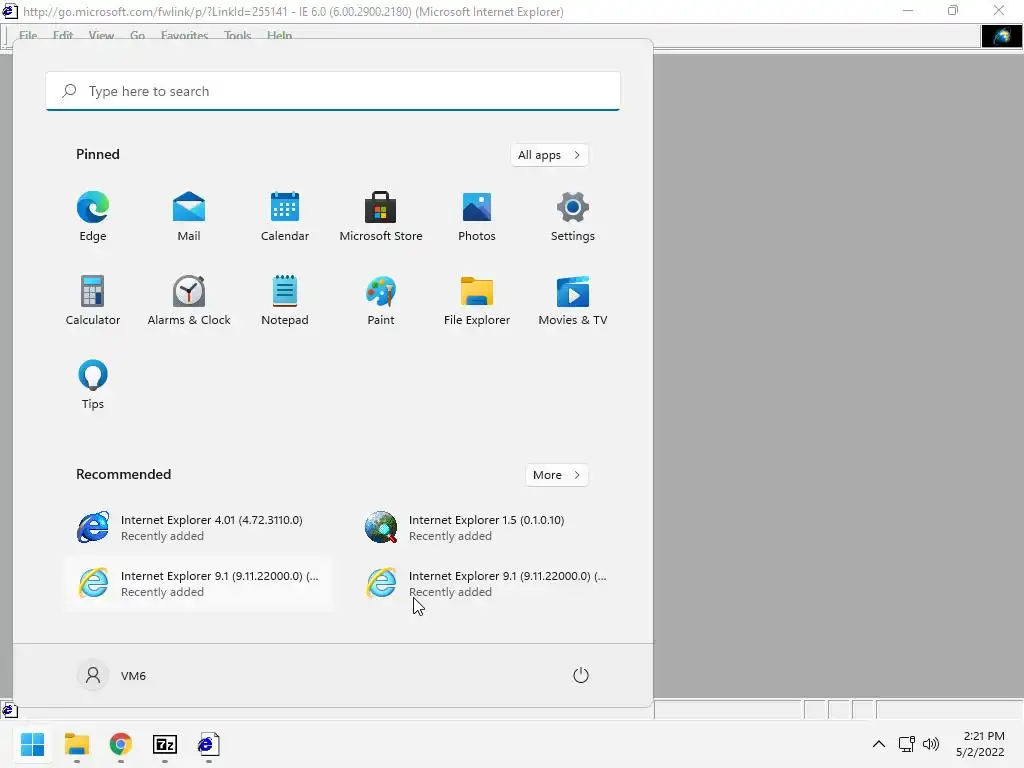Open the VM6 user account menu
1024x768 pixels.
(x=112, y=675)
